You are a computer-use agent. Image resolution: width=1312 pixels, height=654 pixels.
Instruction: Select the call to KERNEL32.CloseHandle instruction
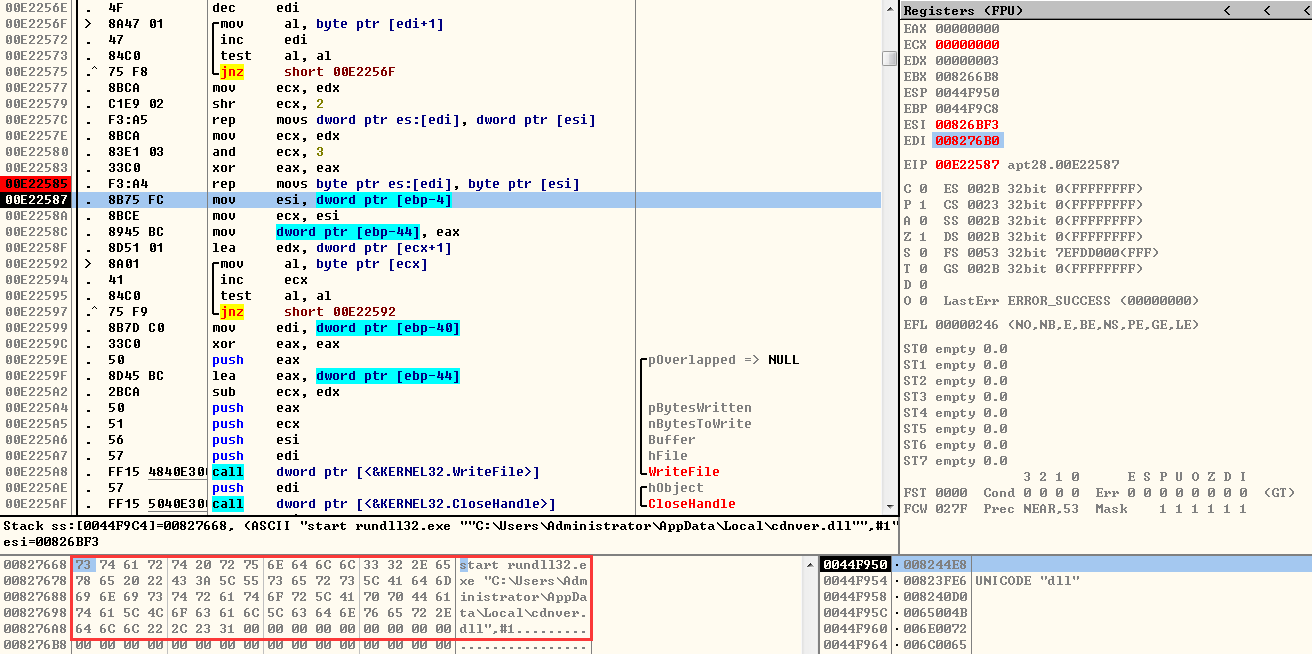pyautogui.click(x=384, y=504)
